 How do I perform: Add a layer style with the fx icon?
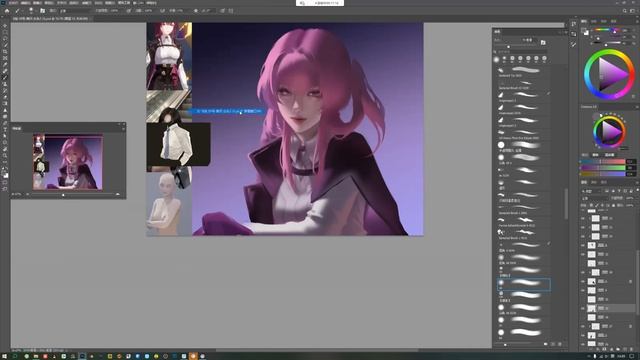[599, 349]
